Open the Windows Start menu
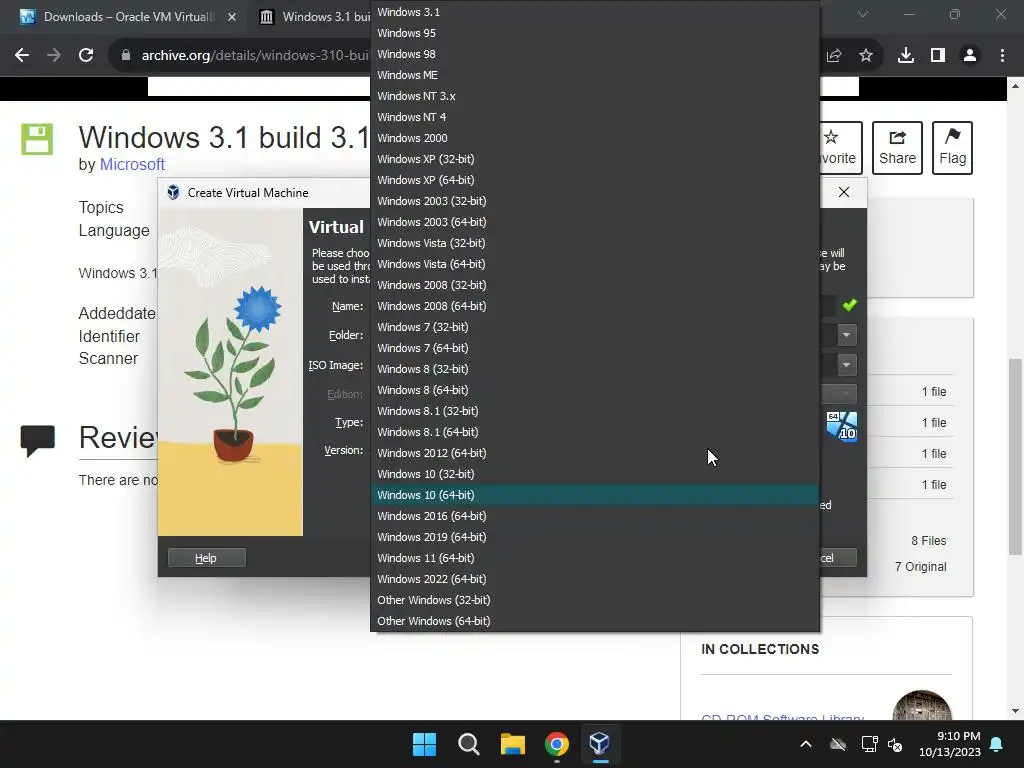Image resolution: width=1024 pixels, height=768 pixels. pyautogui.click(x=424, y=744)
